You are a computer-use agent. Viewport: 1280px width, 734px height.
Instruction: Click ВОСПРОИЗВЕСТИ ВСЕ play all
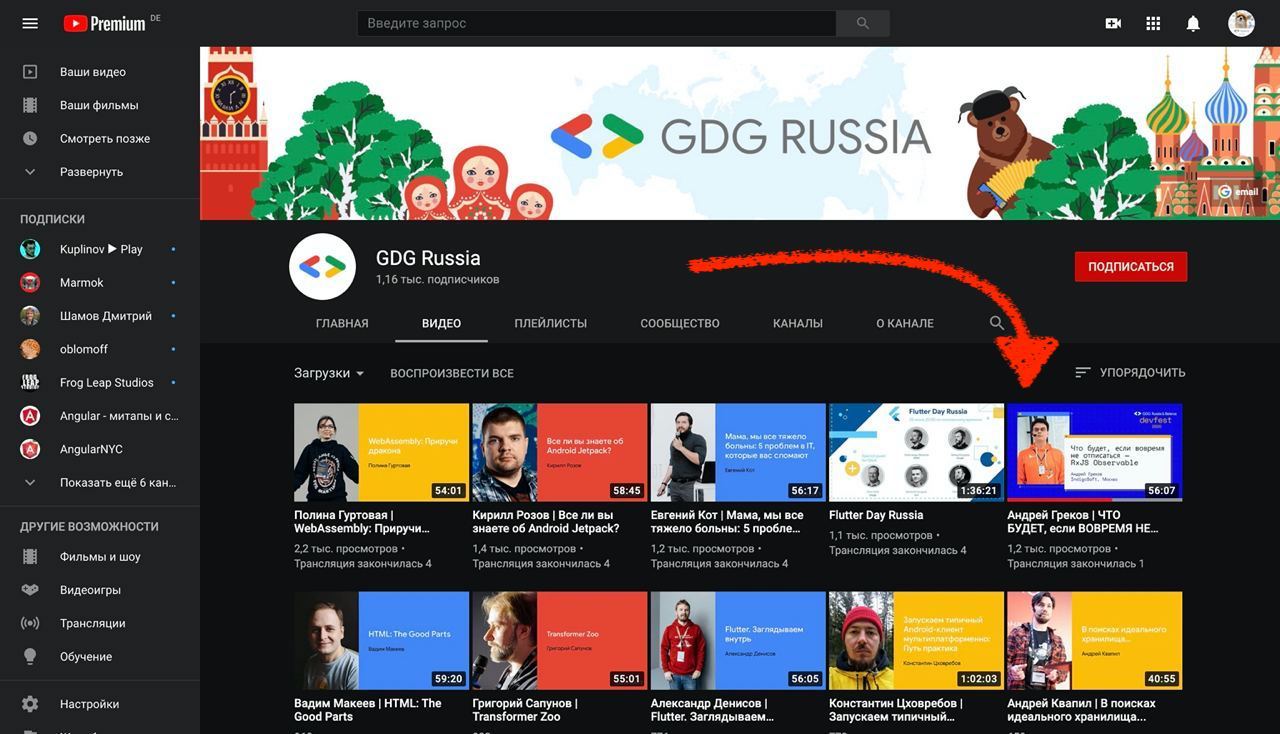coord(452,373)
